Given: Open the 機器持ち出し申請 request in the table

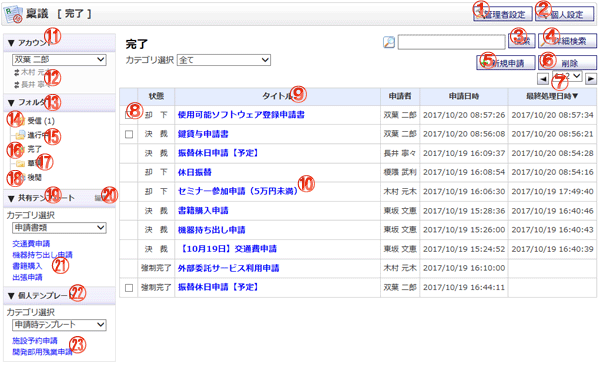Looking at the screenshot, I should [x=212, y=230].
